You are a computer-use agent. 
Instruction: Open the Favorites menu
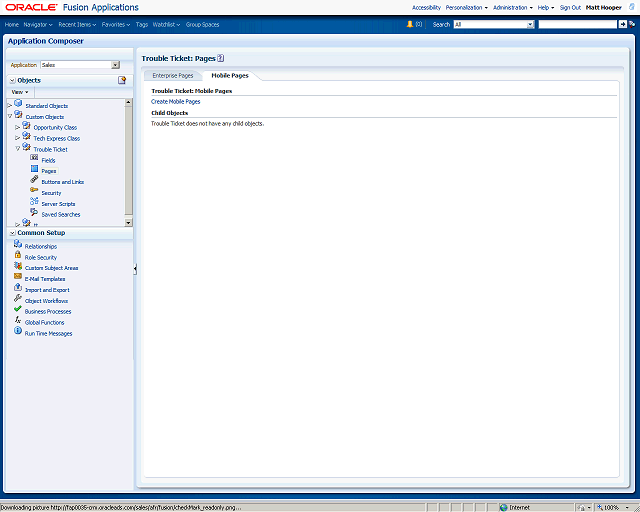click(116, 25)
